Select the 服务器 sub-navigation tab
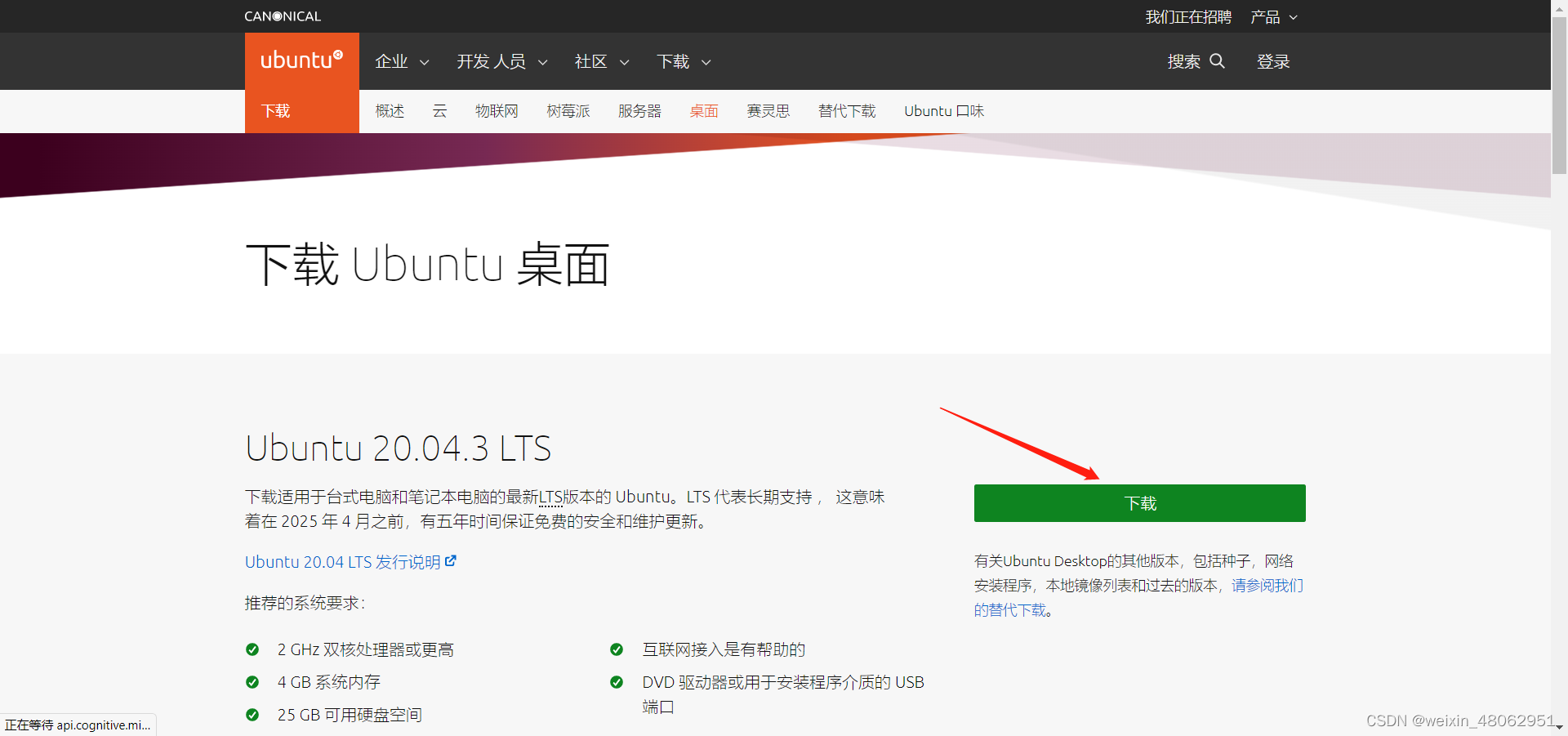 639,111
